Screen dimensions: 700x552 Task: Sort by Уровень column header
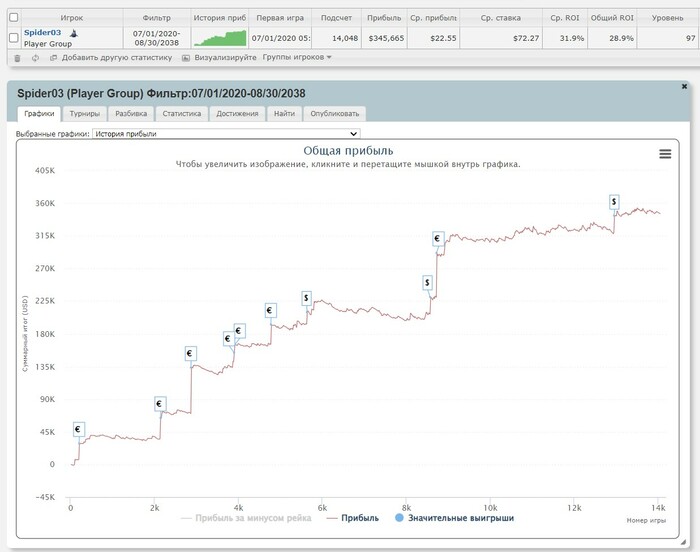[x=667, y=18]
